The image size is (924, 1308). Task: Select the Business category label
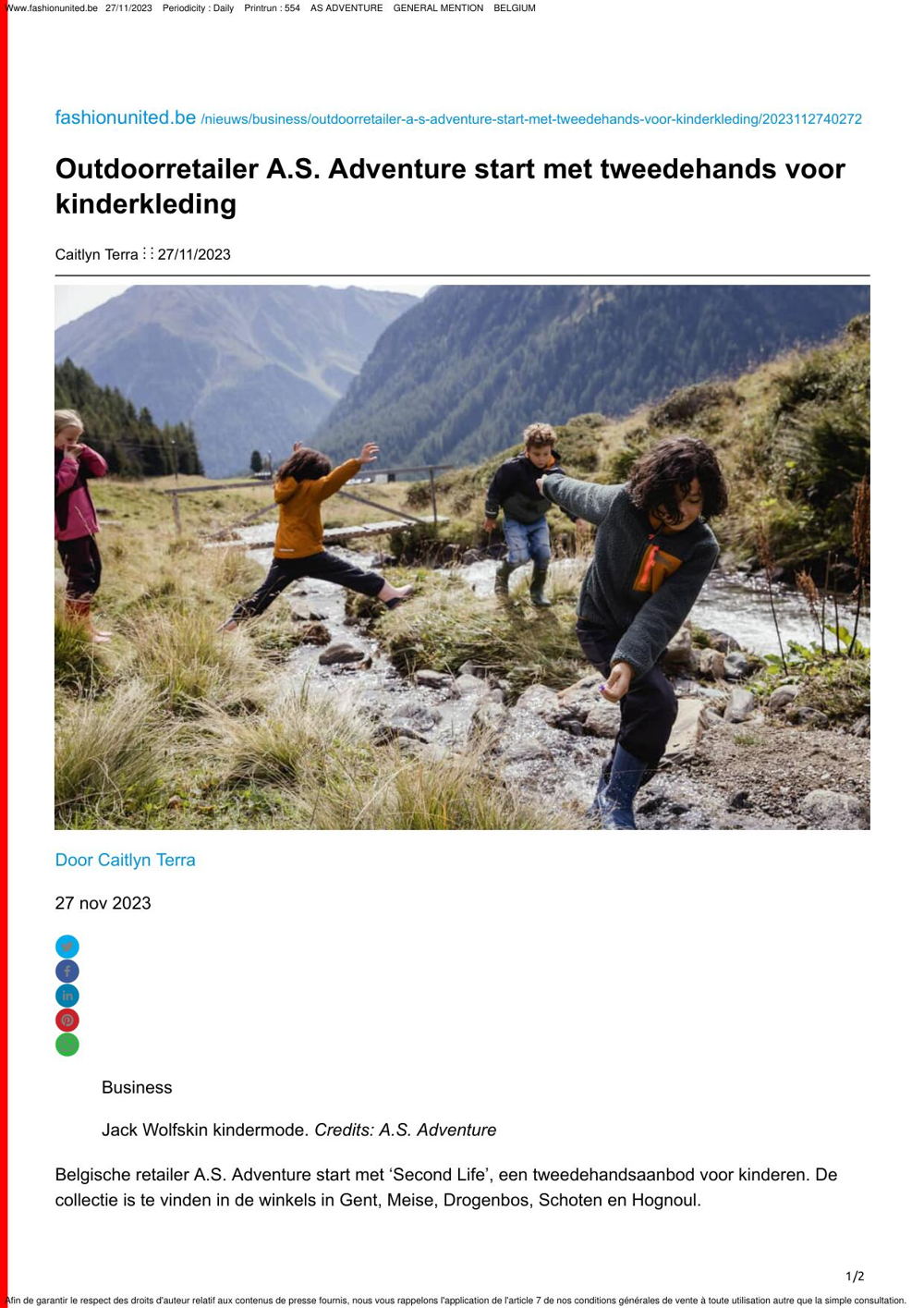pos(137,1087)
